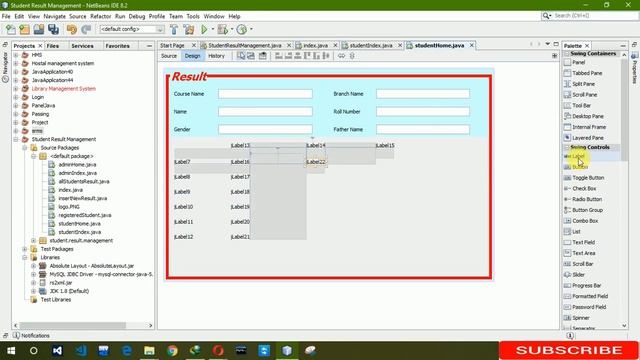Click Preview Design icon in designer toolbar

[x=262, y=56]
